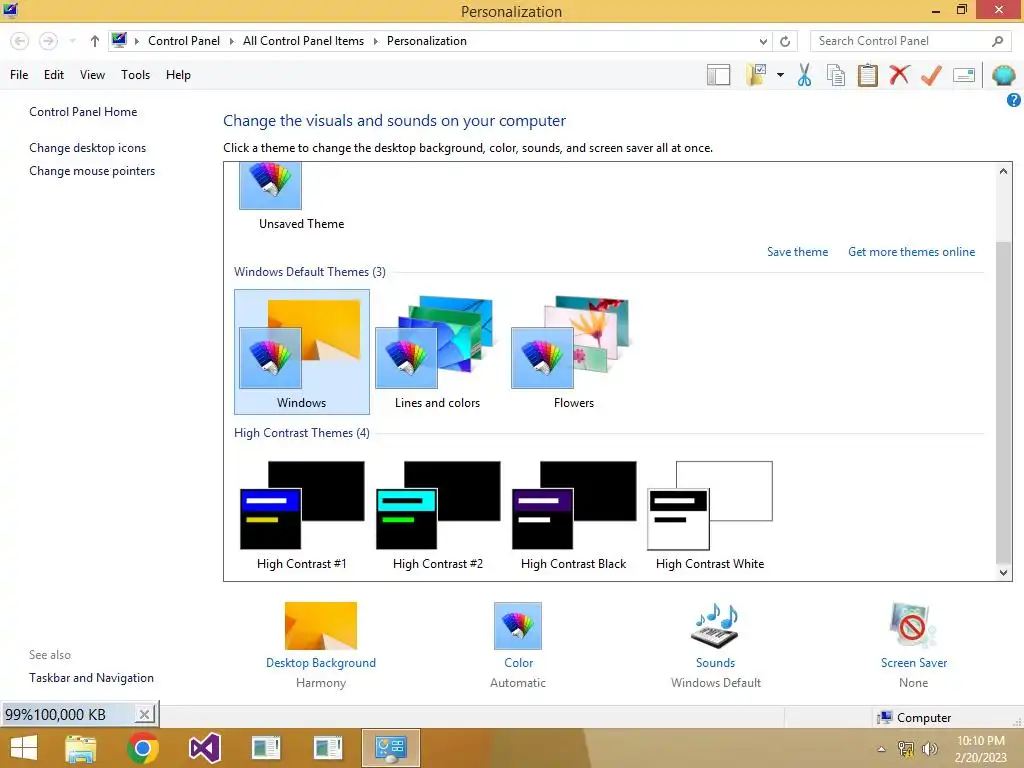This screenshot has height=768, width=1024.
Task: Open the recent locations dropdown arrow
Action: click(72, 41)
